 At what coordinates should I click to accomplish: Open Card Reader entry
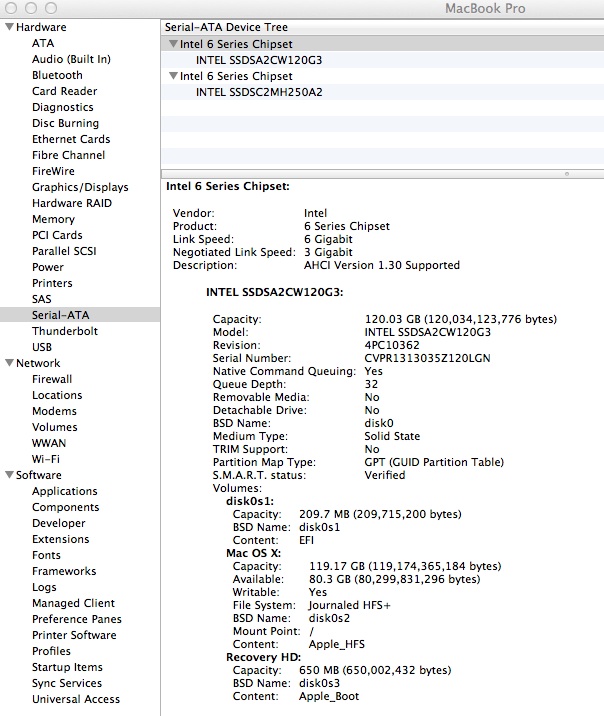tap(64, 91)
